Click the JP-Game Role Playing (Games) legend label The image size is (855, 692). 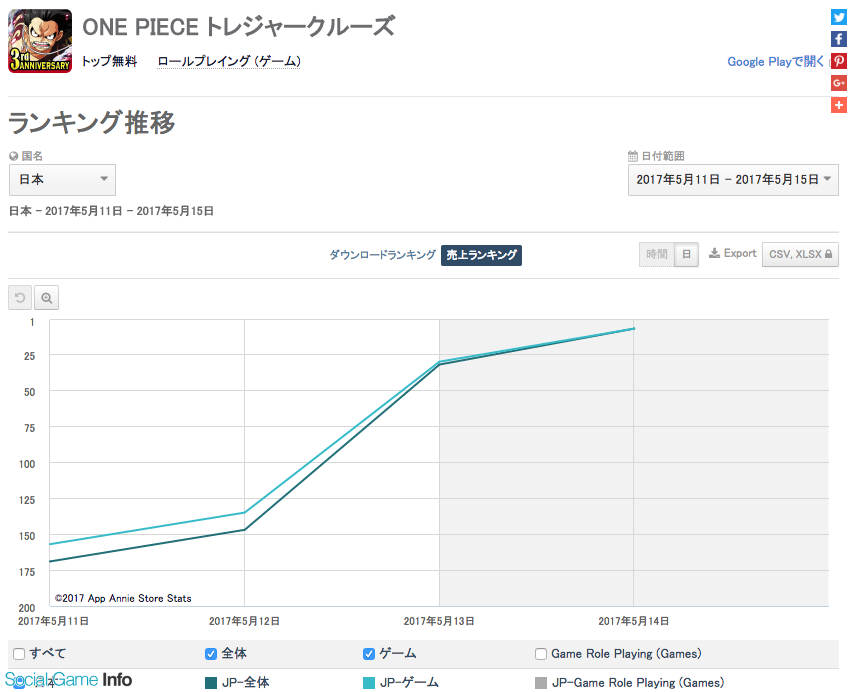pos(638,683)
